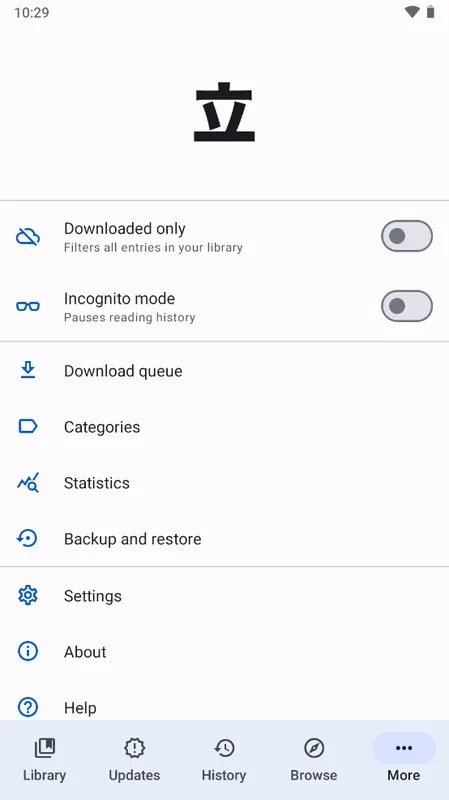Open the Statistics entry
This screenshot has height=800, width=449.
(224, 483)
